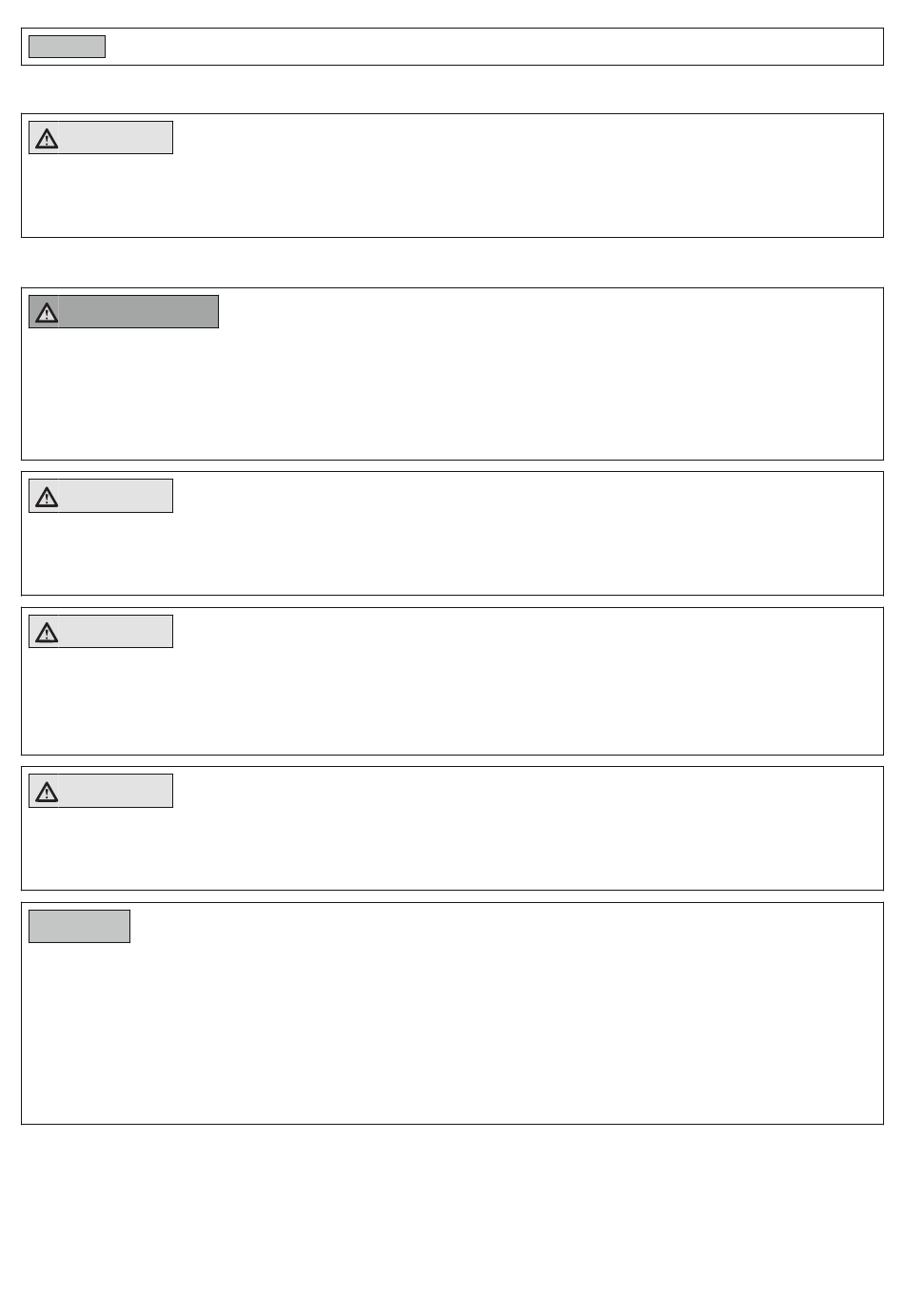Viewport: 904px width, 1316px height.
Task: Select the wide dark gray label bar
Action: coord(124,312)
